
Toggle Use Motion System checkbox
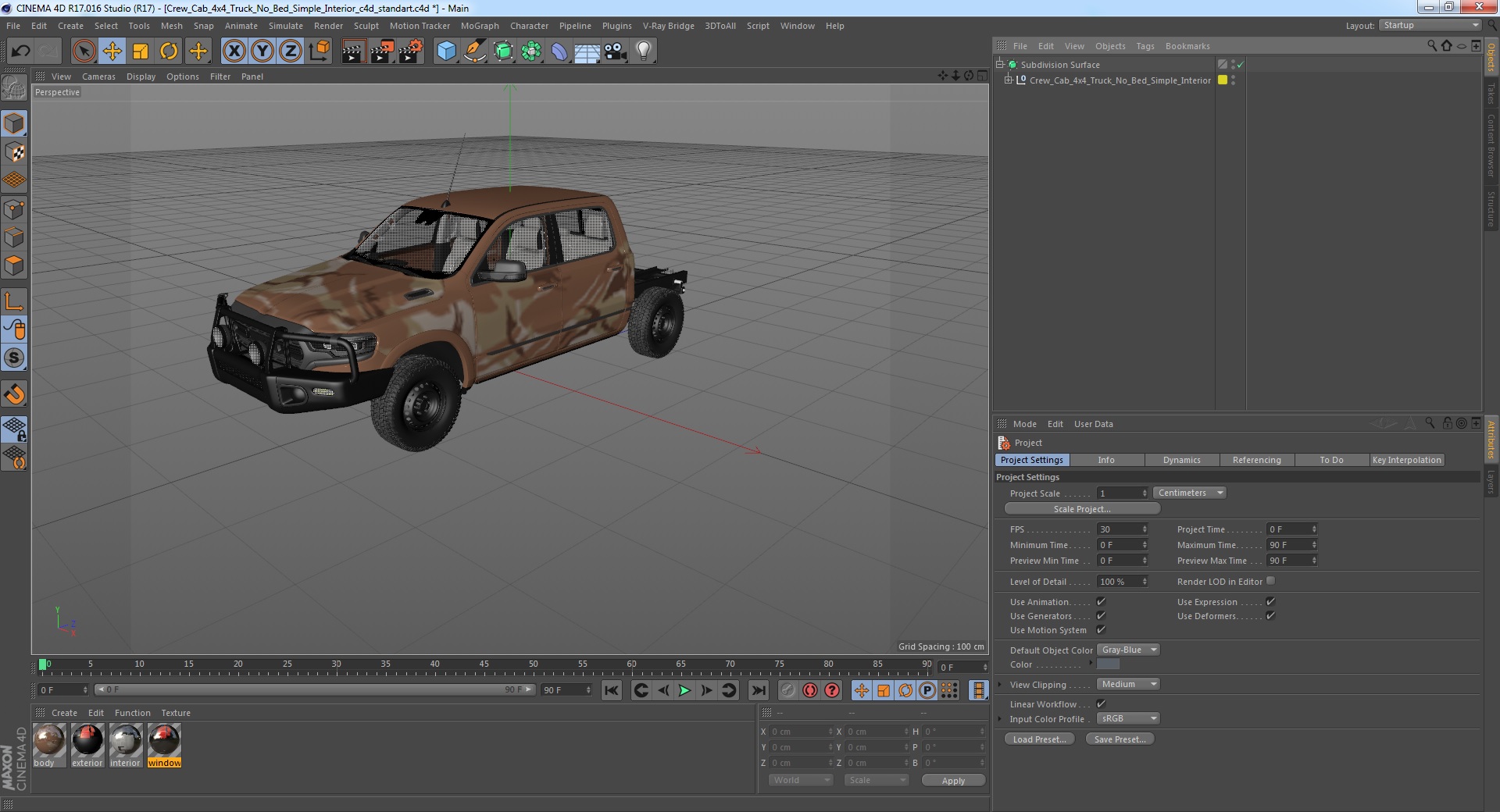pos(1101,629)
